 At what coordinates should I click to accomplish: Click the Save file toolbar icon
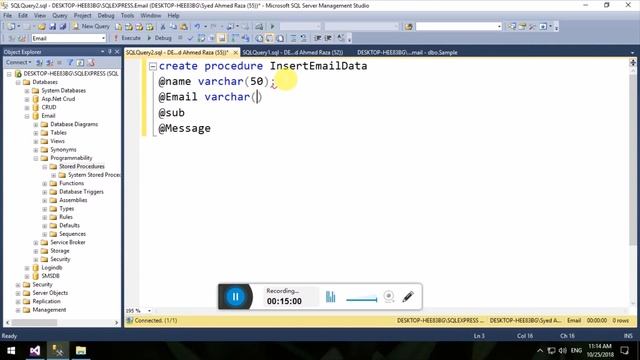[x=53, y=27]
